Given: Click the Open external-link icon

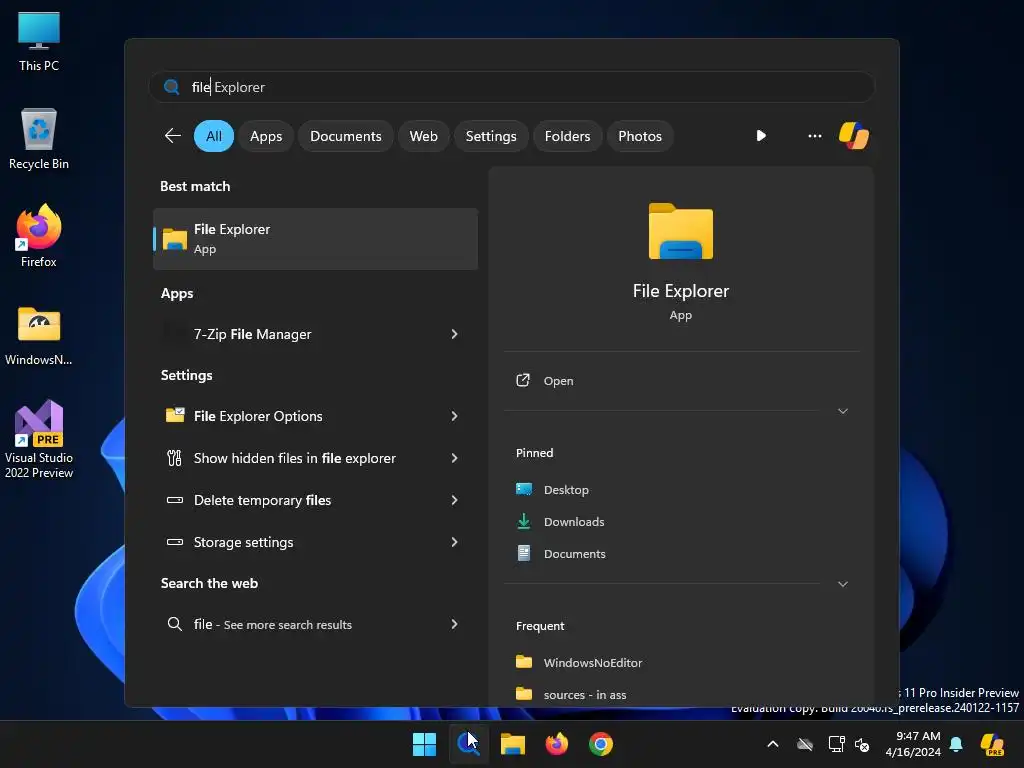Looking at the screenshot, I should [x=523, y=380].
